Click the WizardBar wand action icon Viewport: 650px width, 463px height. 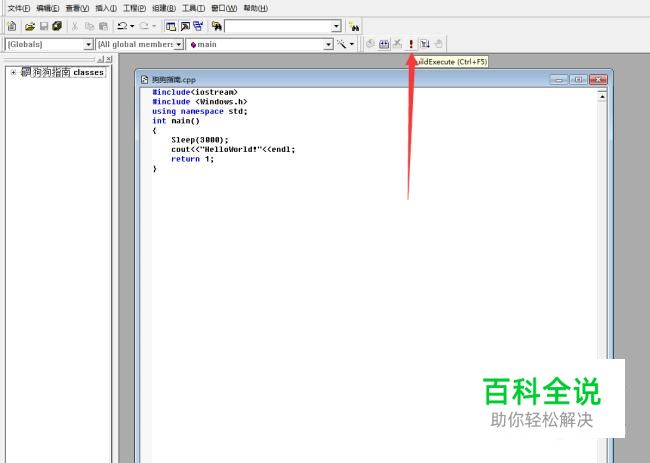(342, 44)
